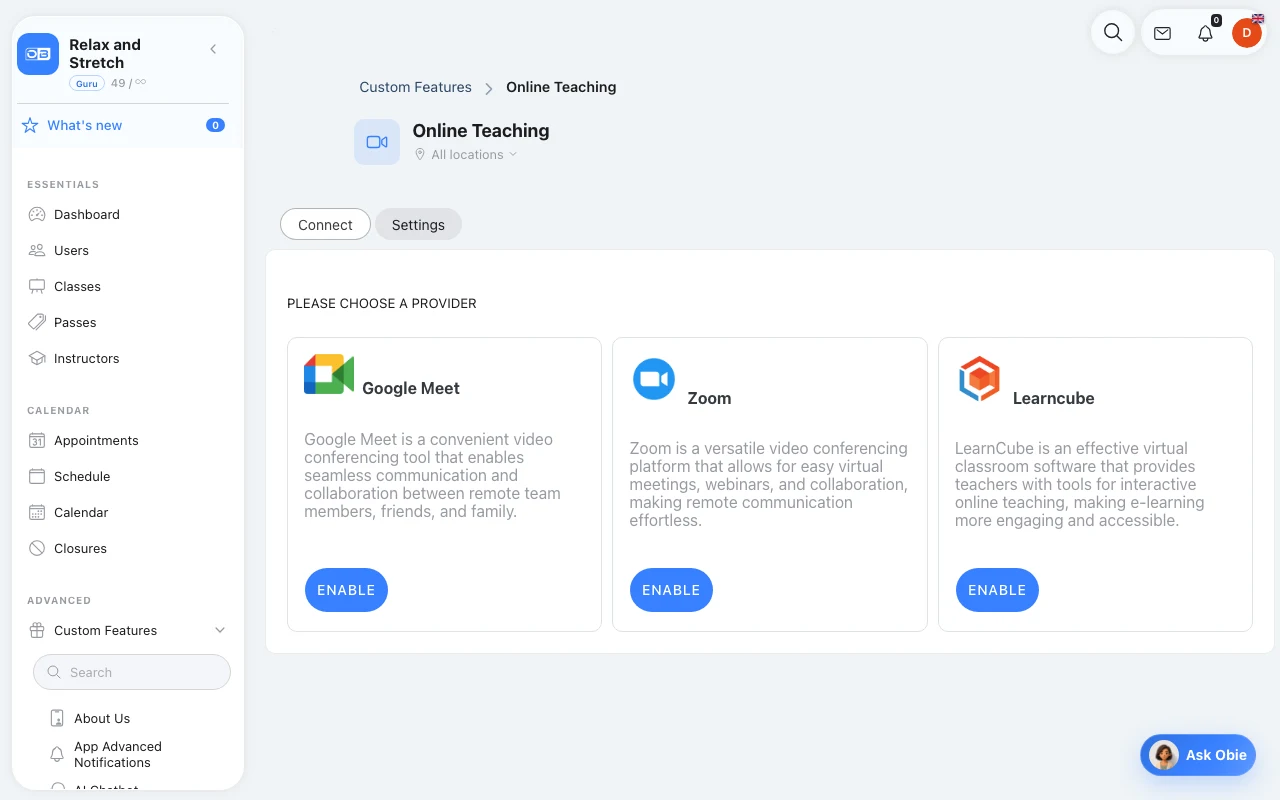This screenshot has width=1280, height=800.
Task: Open the Ask Obie assistant
Action: 1198,755
